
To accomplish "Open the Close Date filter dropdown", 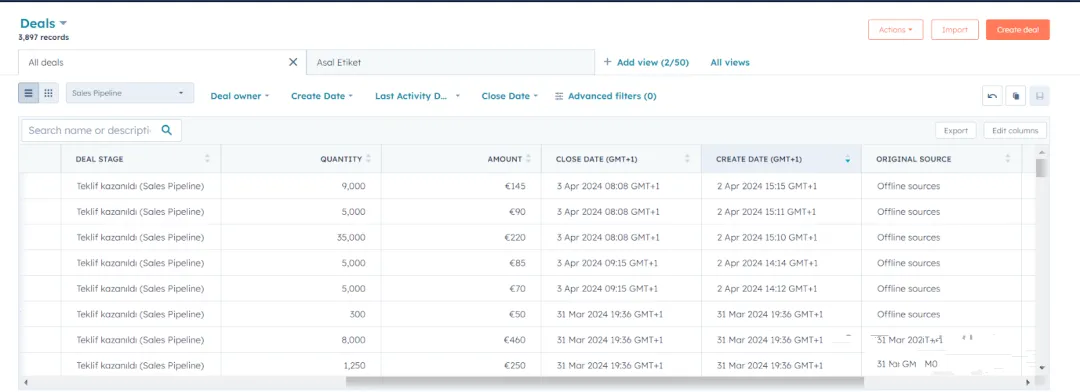I will click(510, 96).
